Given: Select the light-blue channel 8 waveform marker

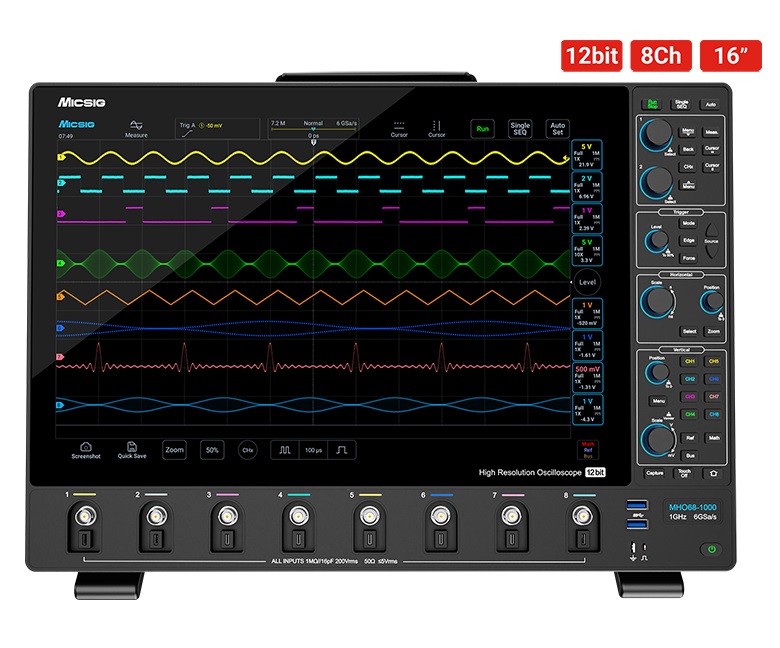Looking at the screenshot, I should 61,405.
